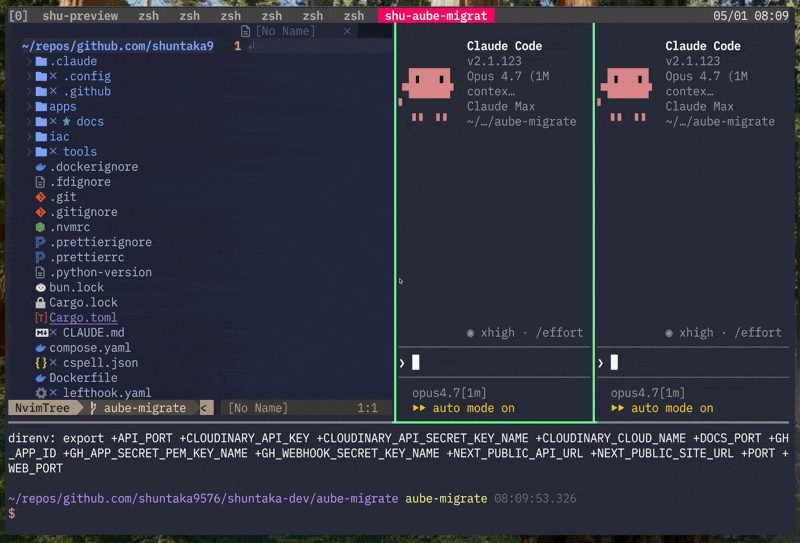Switch to the shu-preview tmux window
The image size is (800, 543).
coord(80,16)
